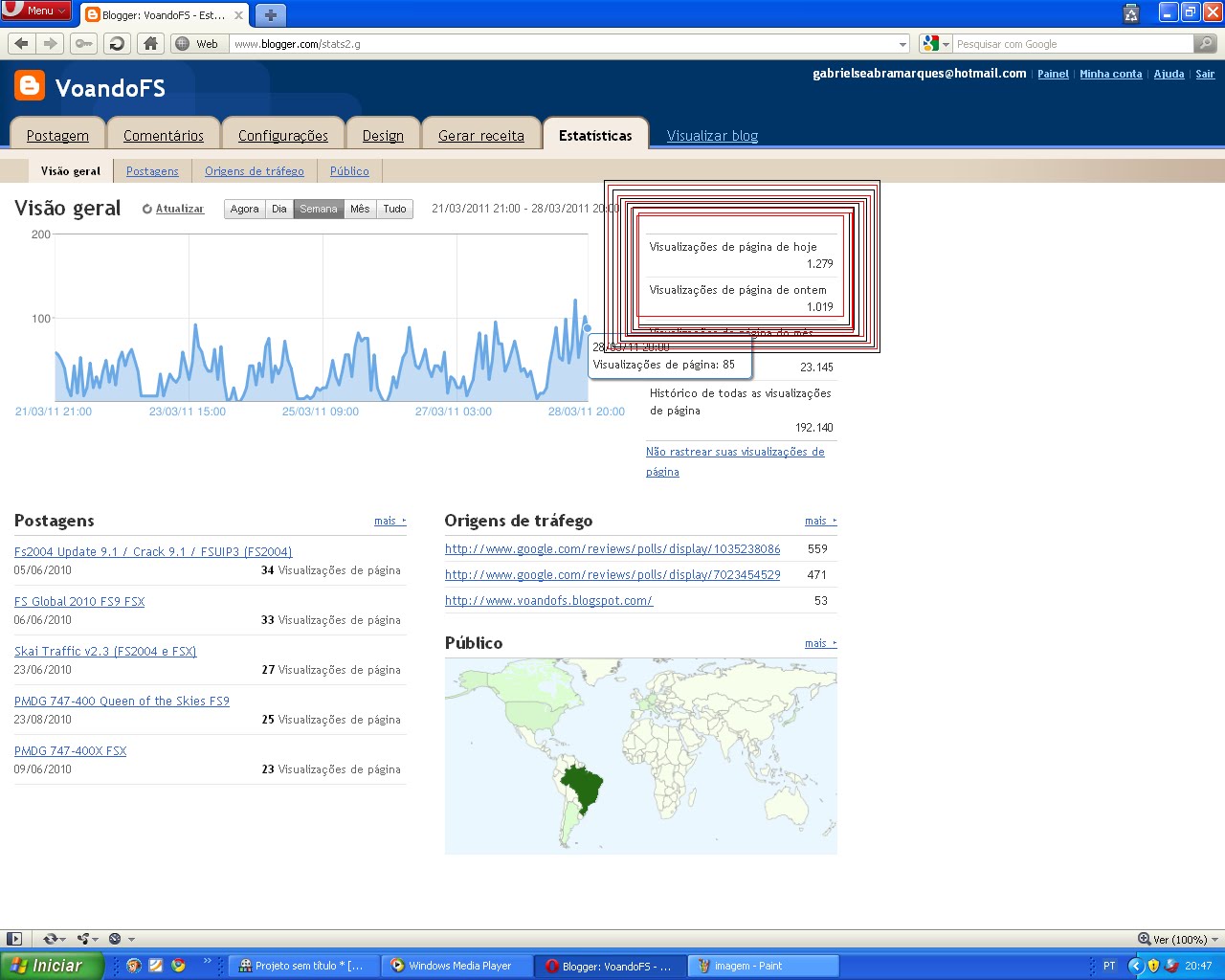
Task: Click the search magnifier button
Action: (x=1206, y=43)
